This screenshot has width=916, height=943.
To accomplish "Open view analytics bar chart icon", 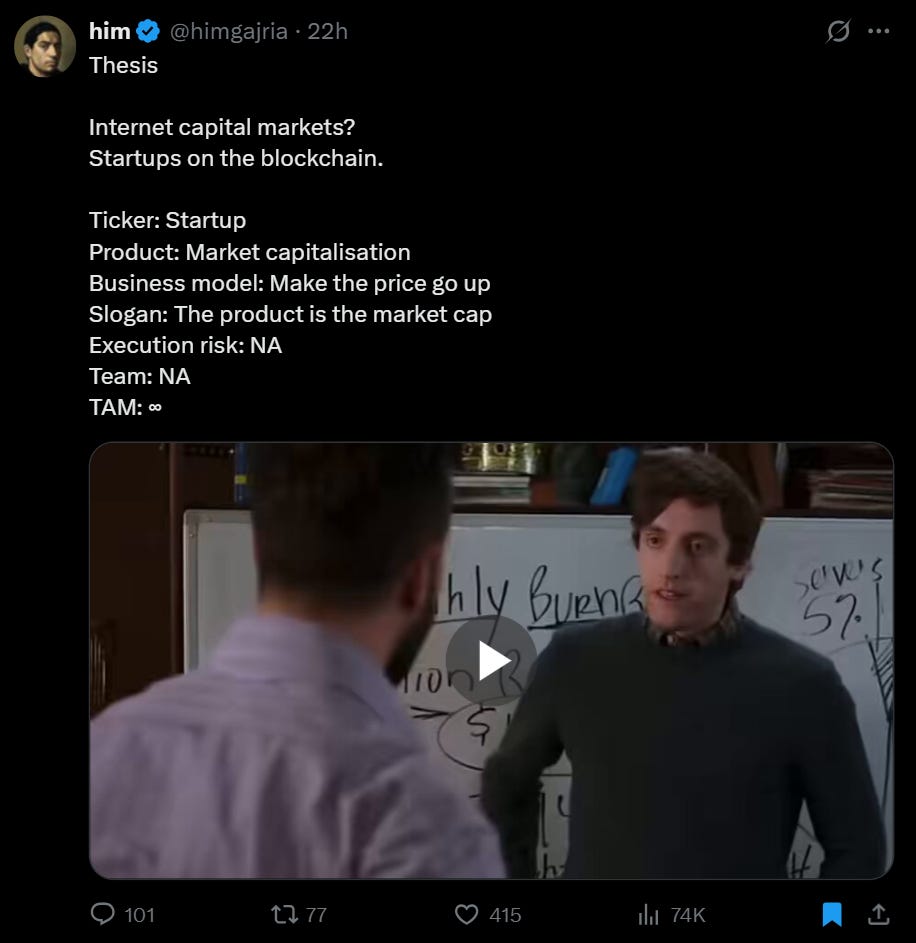I will 648,915.
